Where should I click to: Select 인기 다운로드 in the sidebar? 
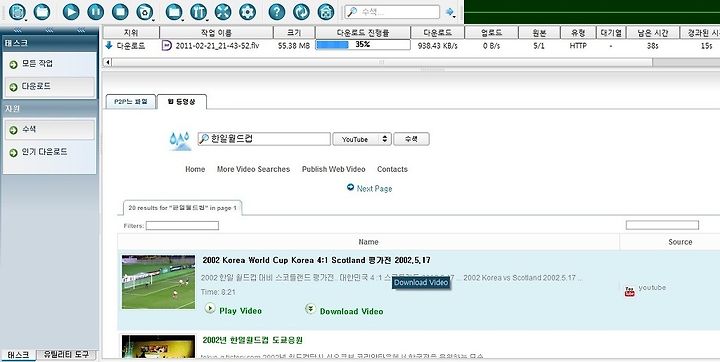(50, 152)
